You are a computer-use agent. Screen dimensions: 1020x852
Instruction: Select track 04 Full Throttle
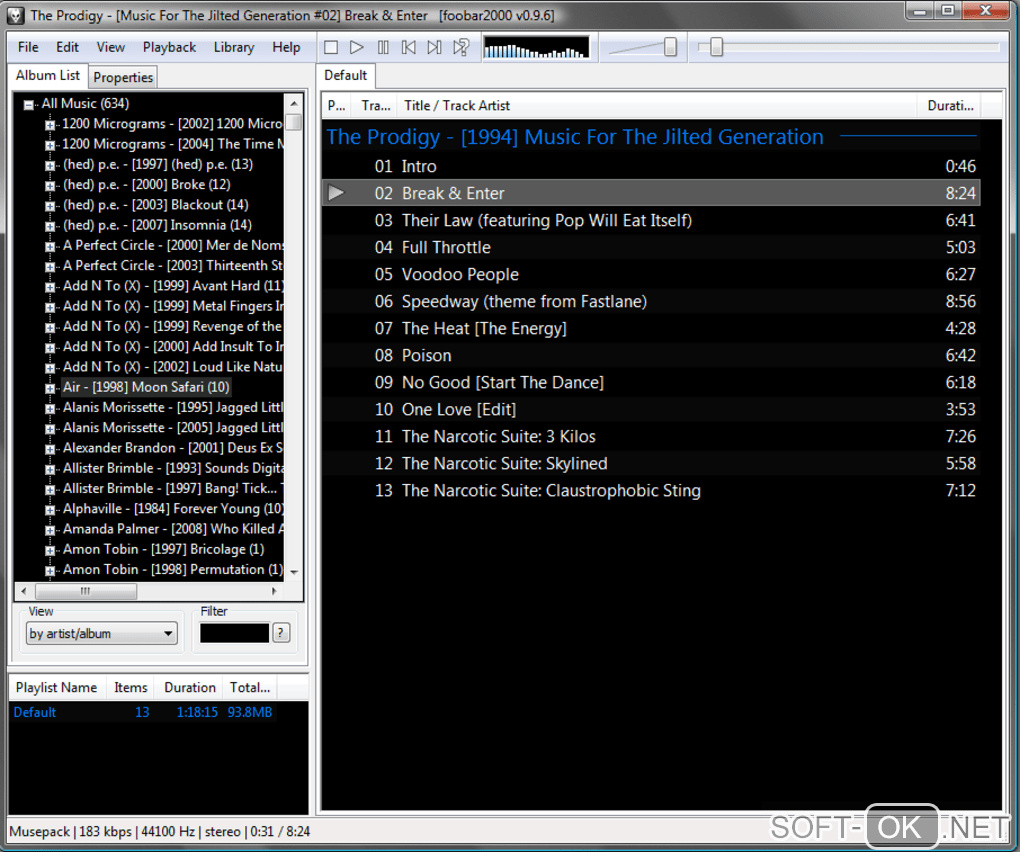(651, 247)
